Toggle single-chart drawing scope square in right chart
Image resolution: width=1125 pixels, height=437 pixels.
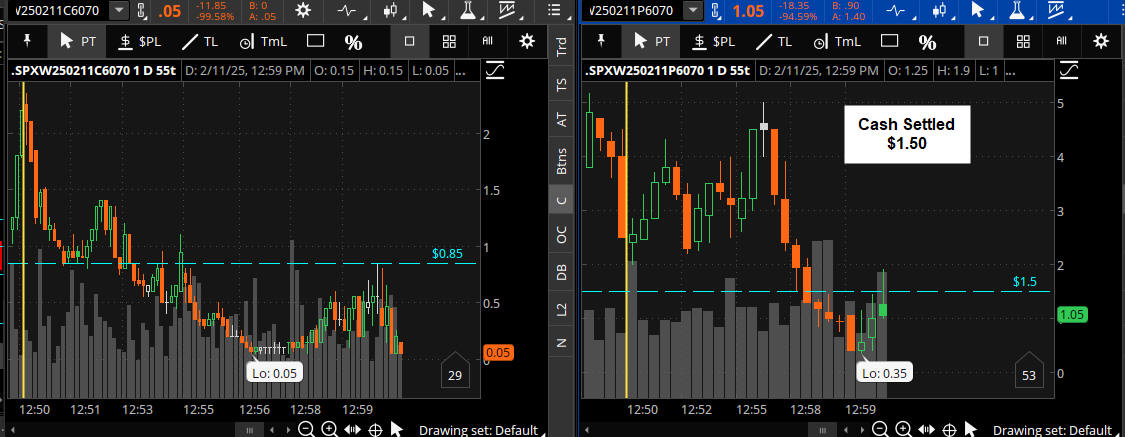tap(983, 41)
